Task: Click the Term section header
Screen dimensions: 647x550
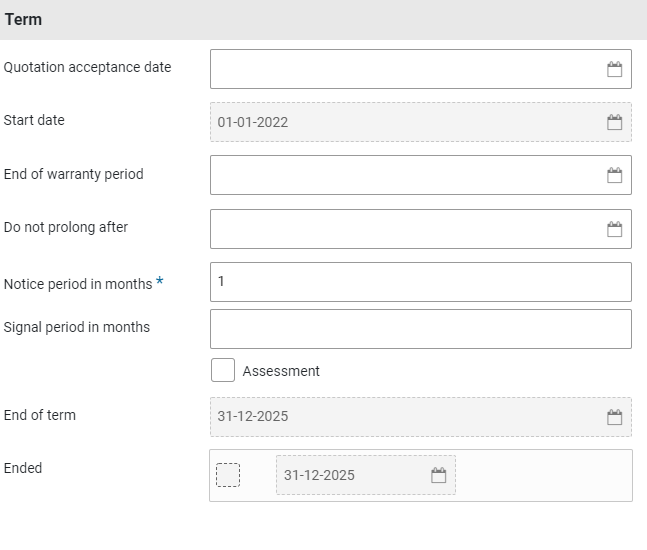Action: coord(24,19)
